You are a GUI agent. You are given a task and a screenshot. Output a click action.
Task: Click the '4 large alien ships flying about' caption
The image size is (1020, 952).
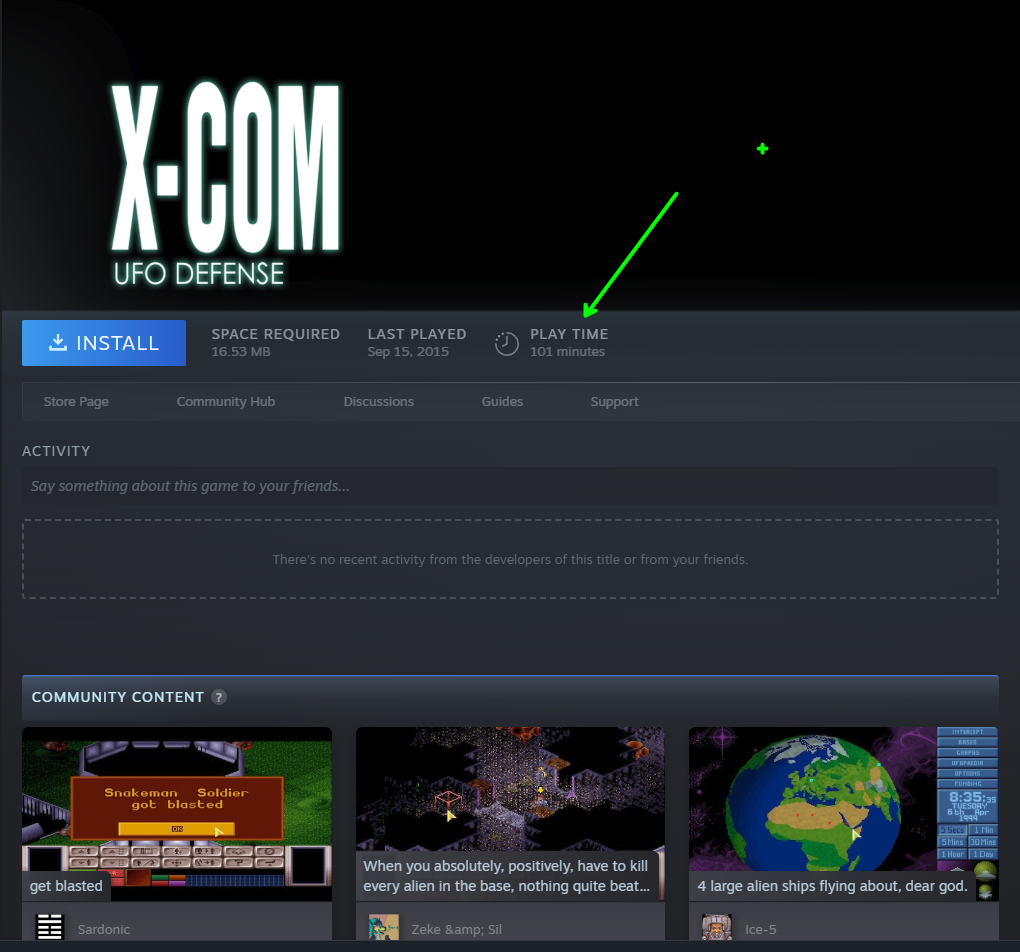[832, 886]
